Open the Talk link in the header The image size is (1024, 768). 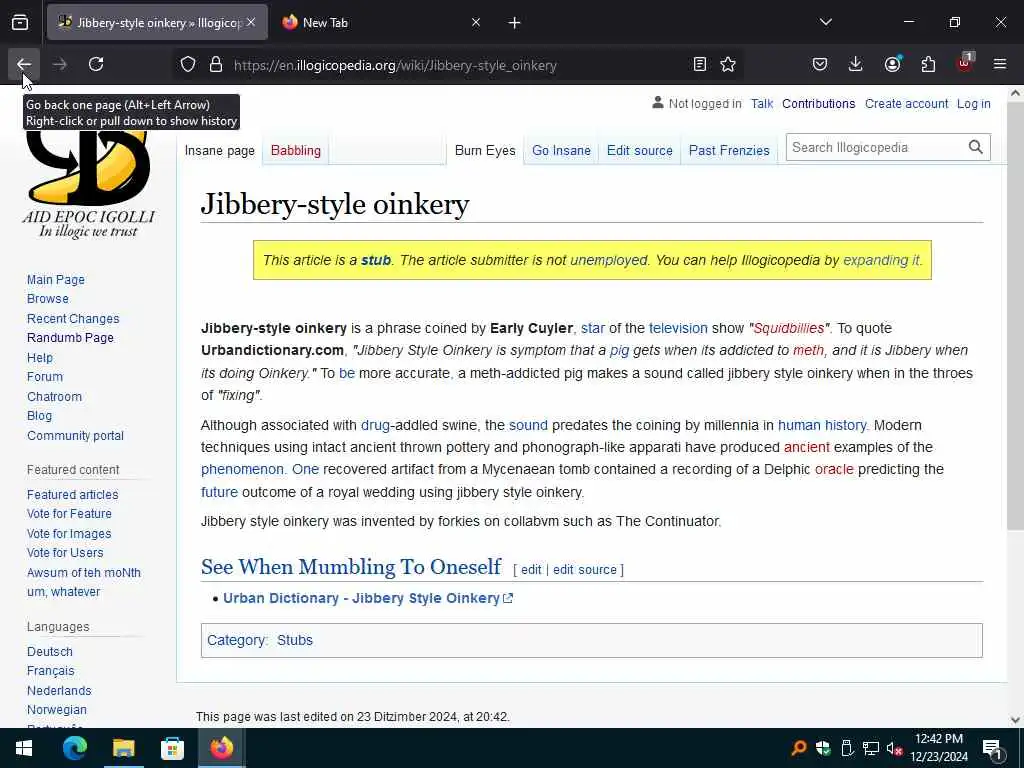point(761,104)
